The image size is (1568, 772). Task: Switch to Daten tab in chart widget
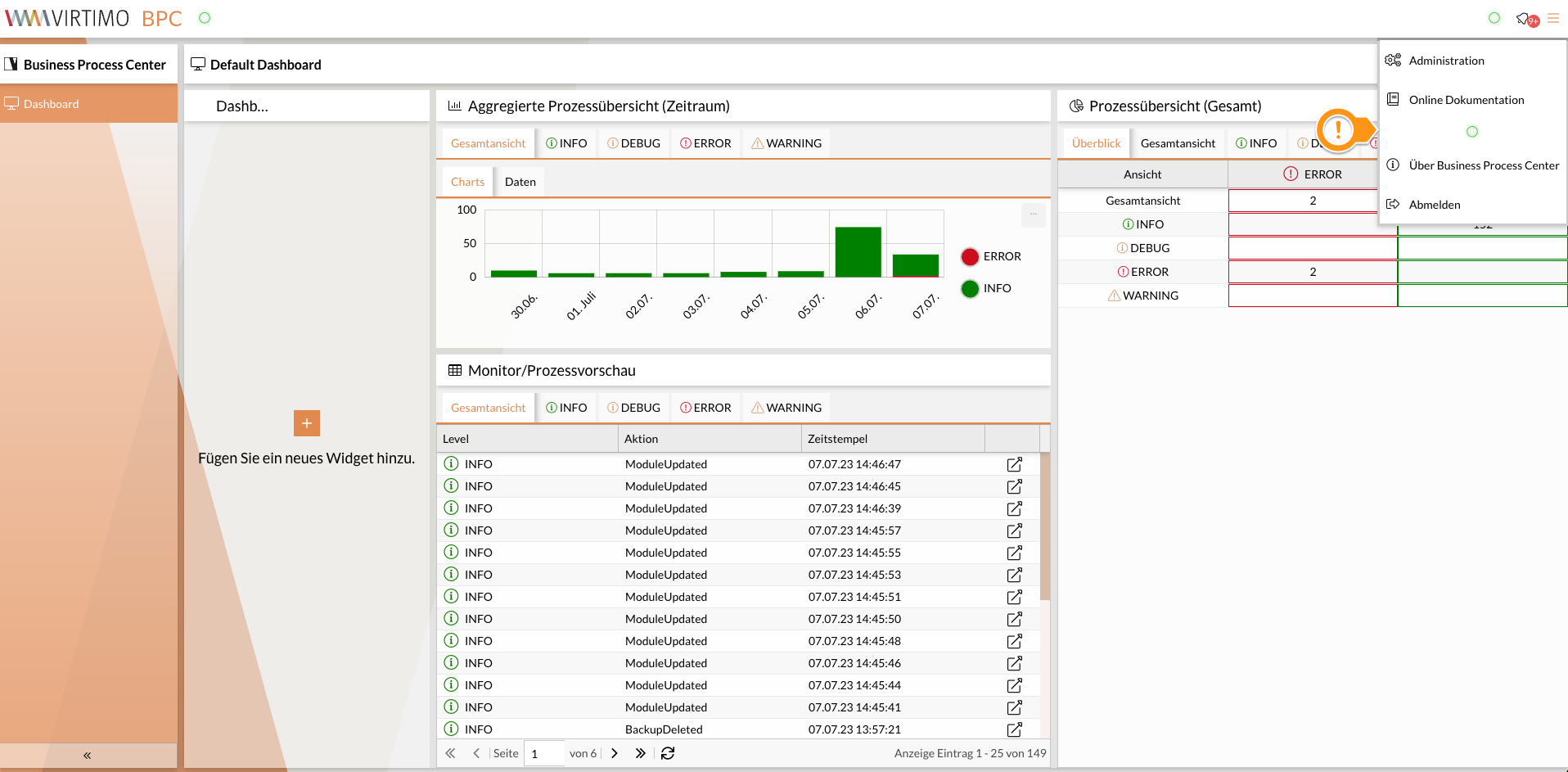point(520,182)
